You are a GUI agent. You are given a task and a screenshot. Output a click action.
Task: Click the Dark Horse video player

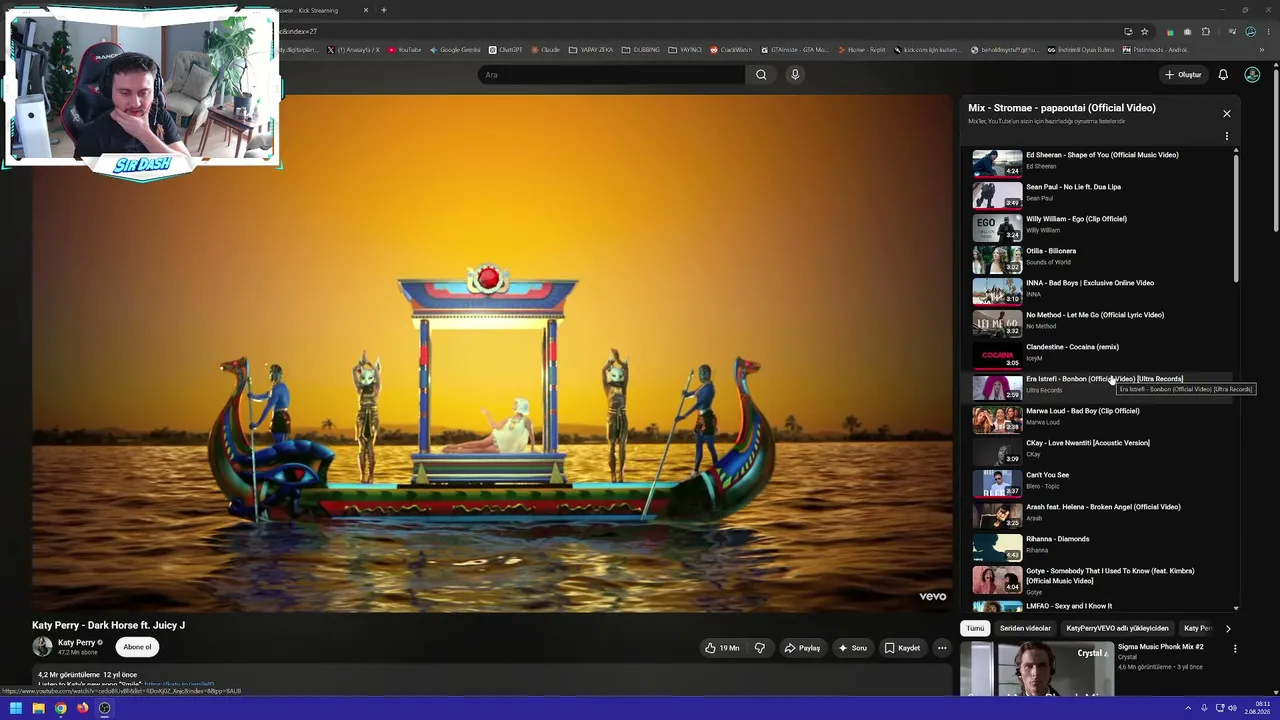click(492, 353)
